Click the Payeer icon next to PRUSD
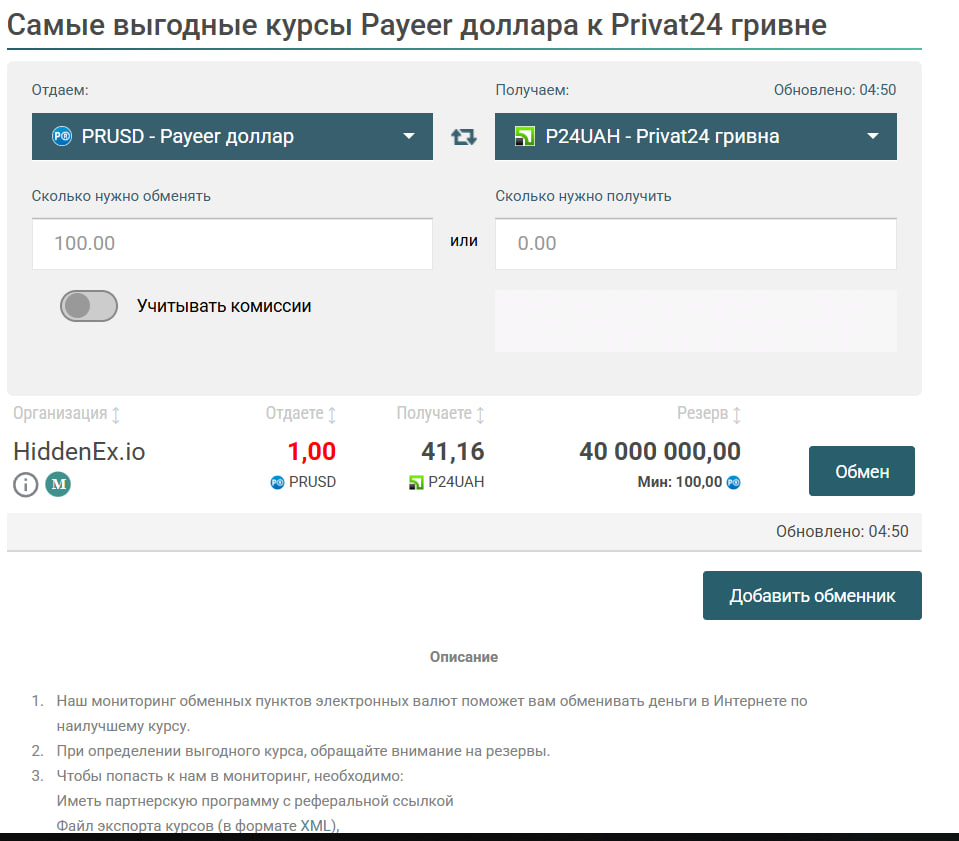Image resolution: width=959 pixels, height=841 pixels. coord(277,482)
